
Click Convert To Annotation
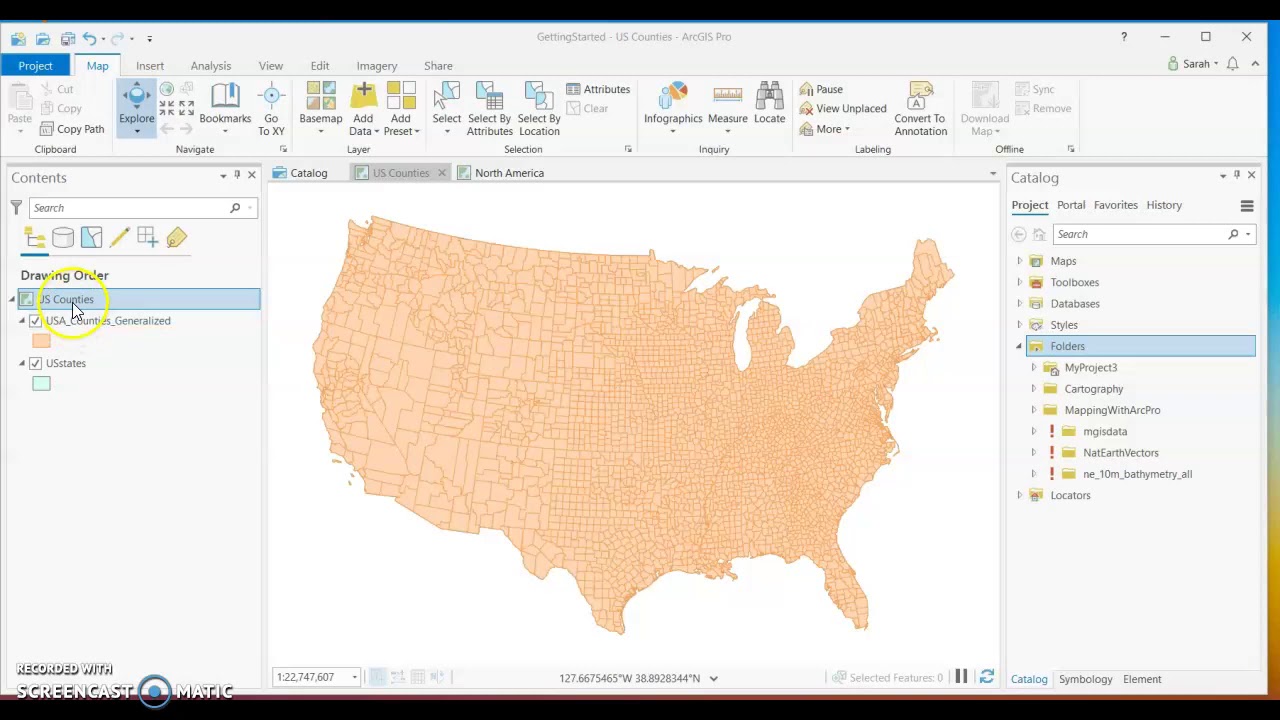(920, 108)
